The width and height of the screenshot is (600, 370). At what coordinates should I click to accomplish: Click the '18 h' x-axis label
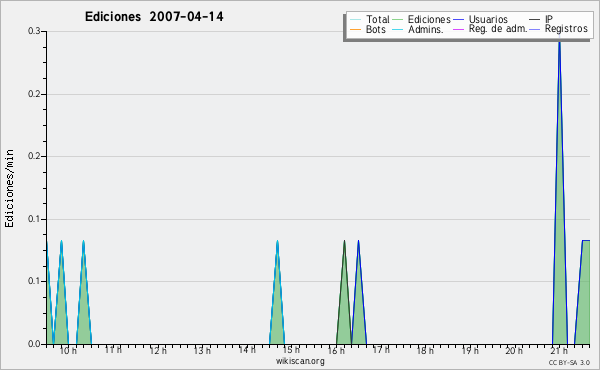click(x=425, y=350)
